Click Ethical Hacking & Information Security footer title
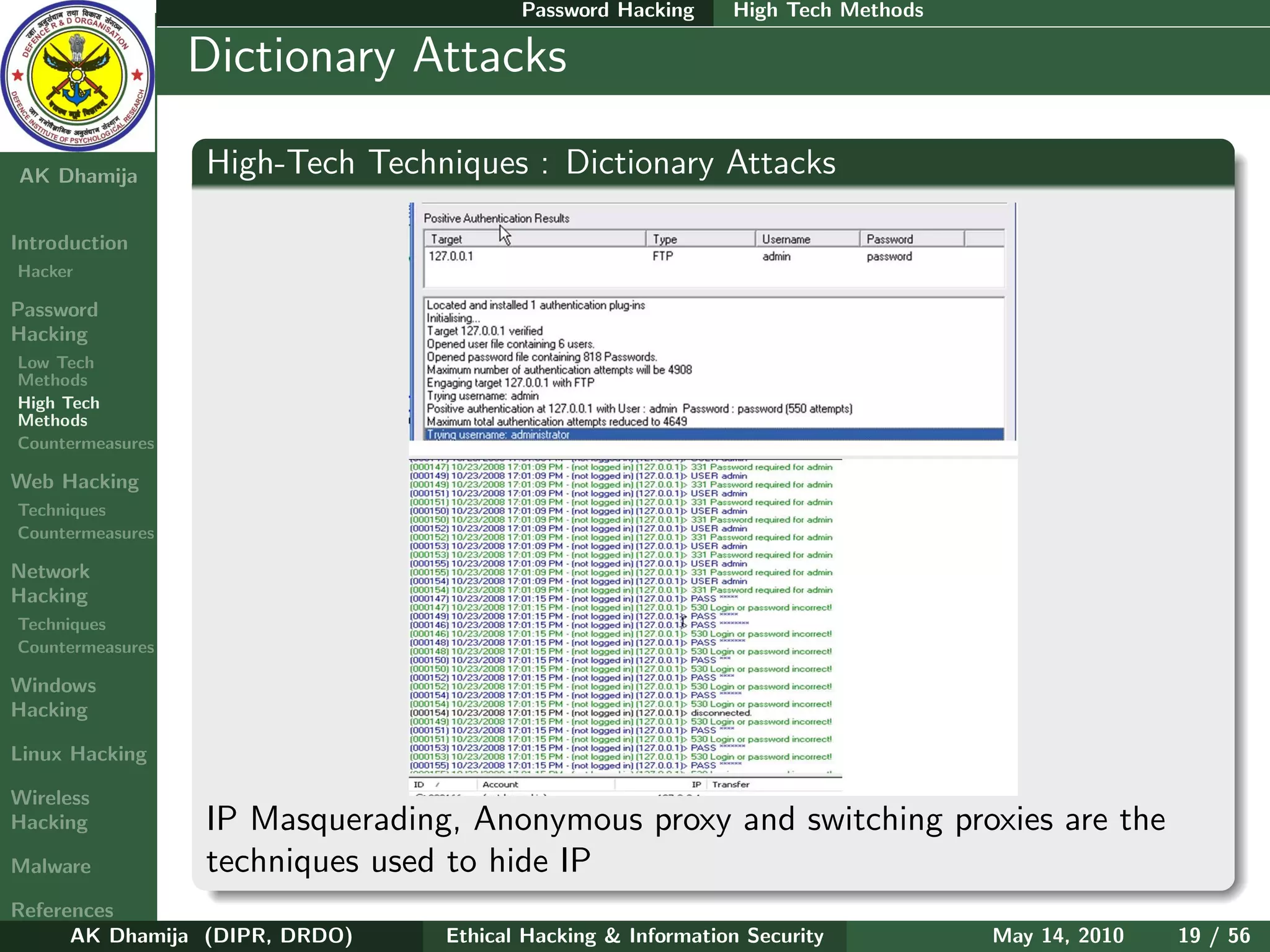 point(634,935)
